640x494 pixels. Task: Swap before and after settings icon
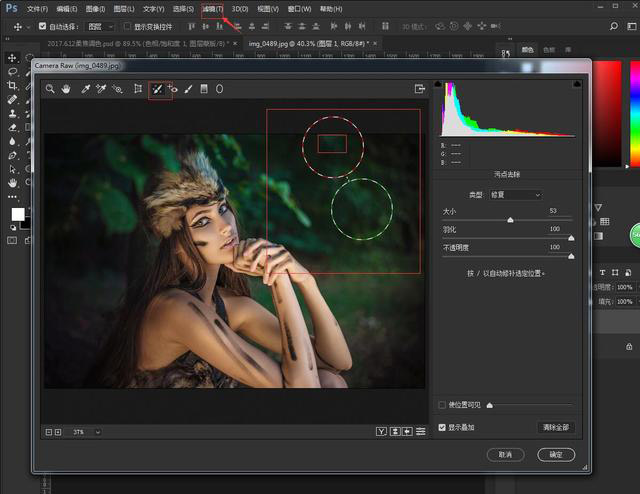(x=395, y=432)
